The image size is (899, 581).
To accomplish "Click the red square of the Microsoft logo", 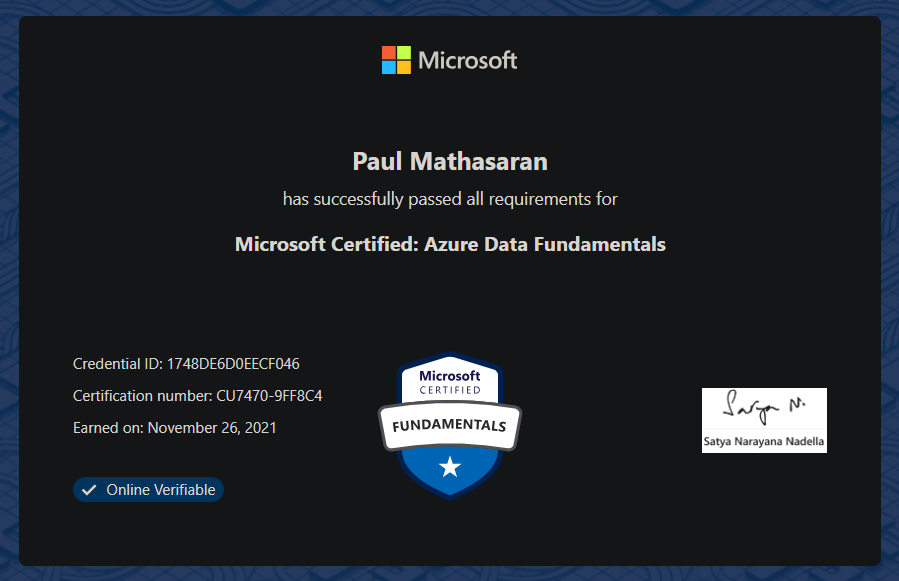I will (x=389, y=53).
